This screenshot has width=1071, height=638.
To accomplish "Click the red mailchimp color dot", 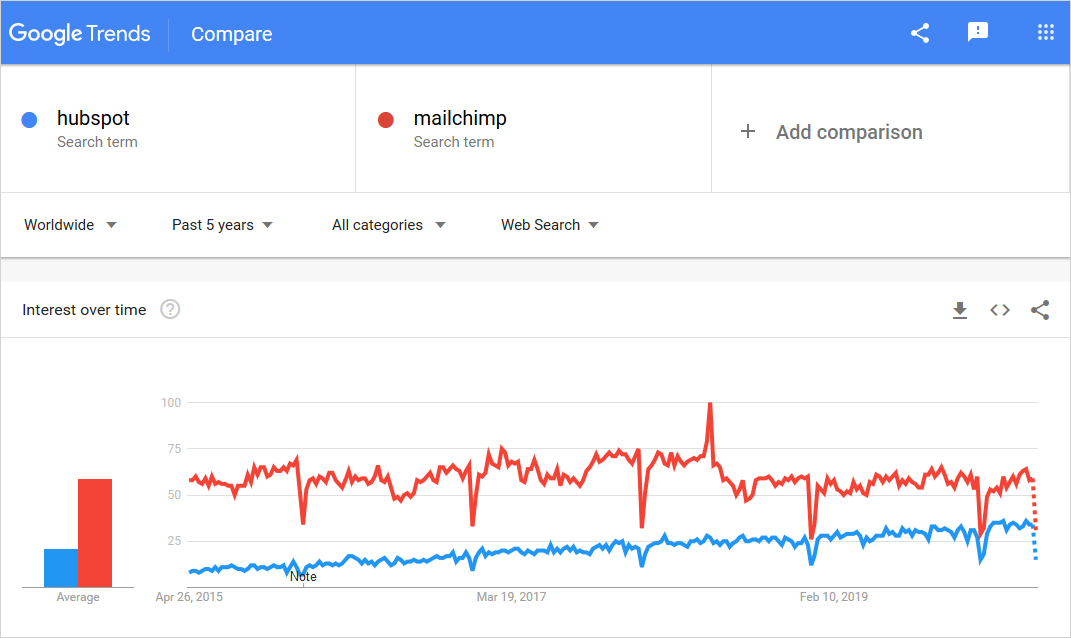I will pyautogui.click(x=386, y=120).
